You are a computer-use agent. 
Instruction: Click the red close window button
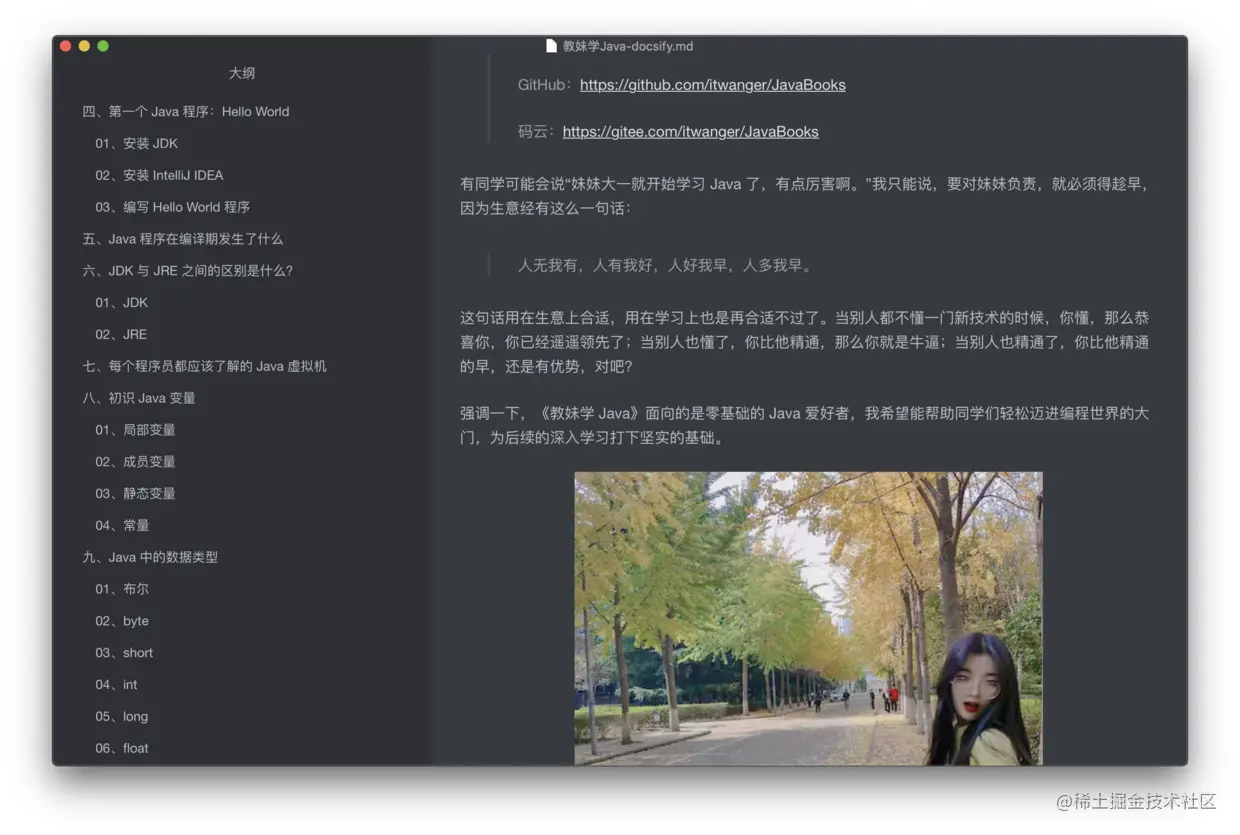pyautogui.click(x=66, y=46)
